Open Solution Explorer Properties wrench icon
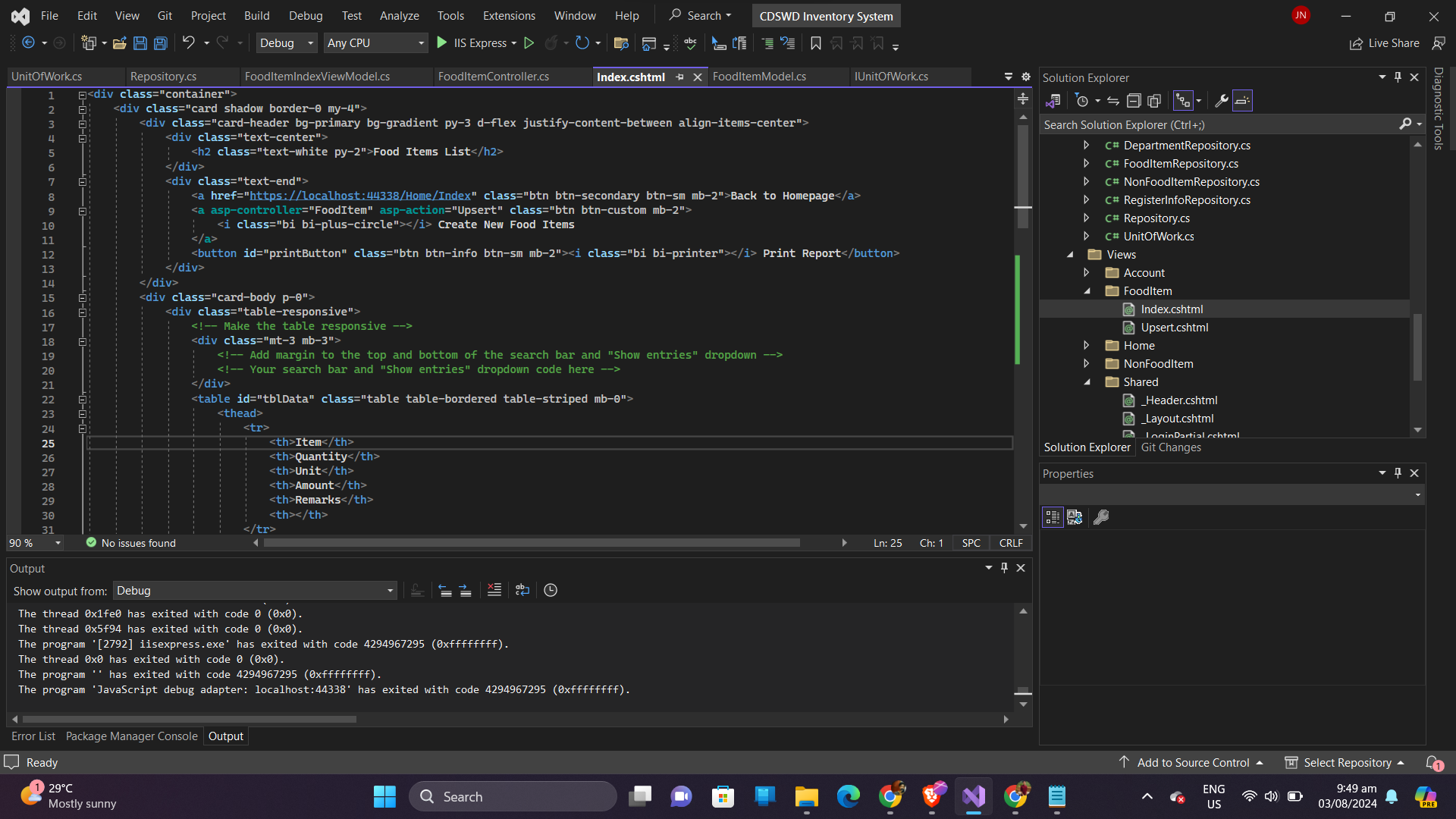The height and width of the screenshot is (819, 1456). point(1221,101)
